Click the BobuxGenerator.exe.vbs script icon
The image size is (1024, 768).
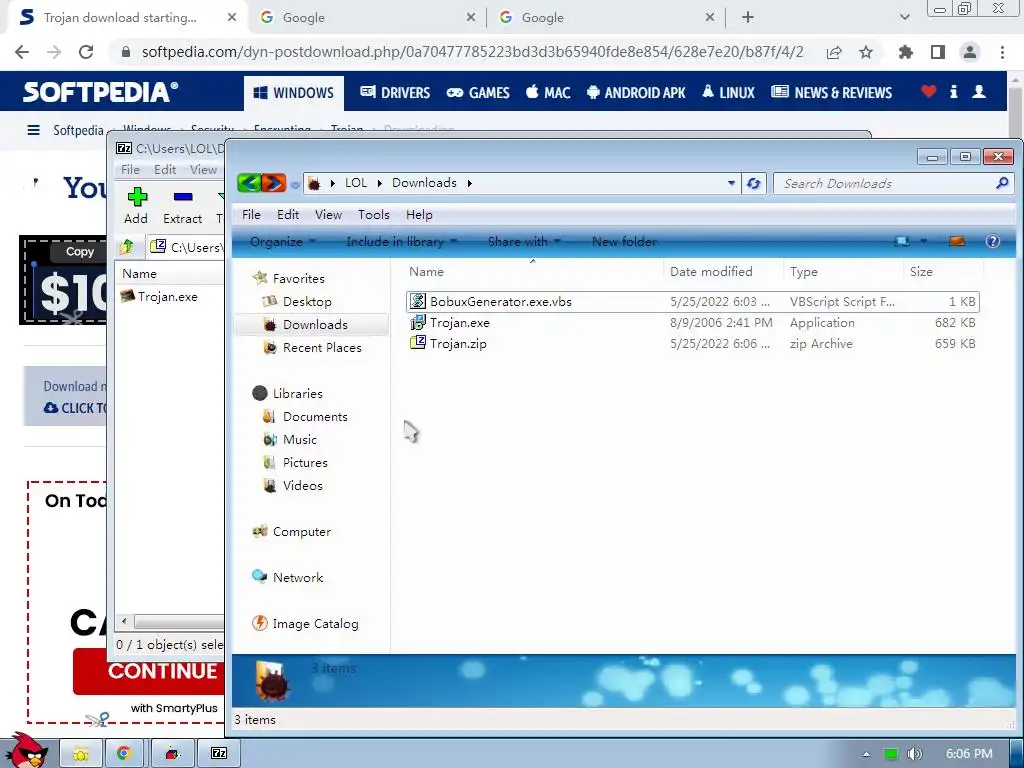[x=417, y=301]
